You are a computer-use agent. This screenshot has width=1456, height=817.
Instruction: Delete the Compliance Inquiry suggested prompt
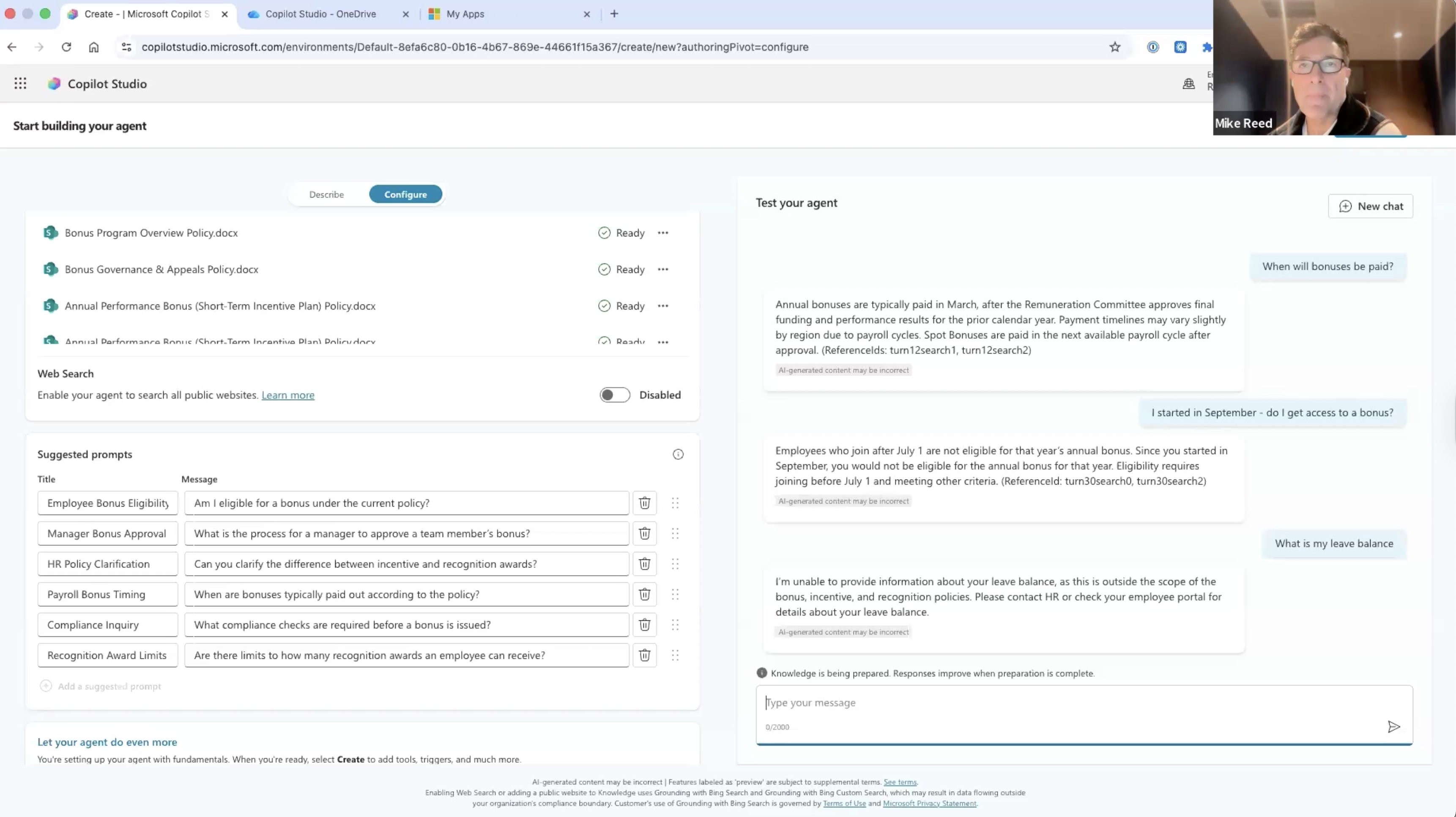coord(644,625)
